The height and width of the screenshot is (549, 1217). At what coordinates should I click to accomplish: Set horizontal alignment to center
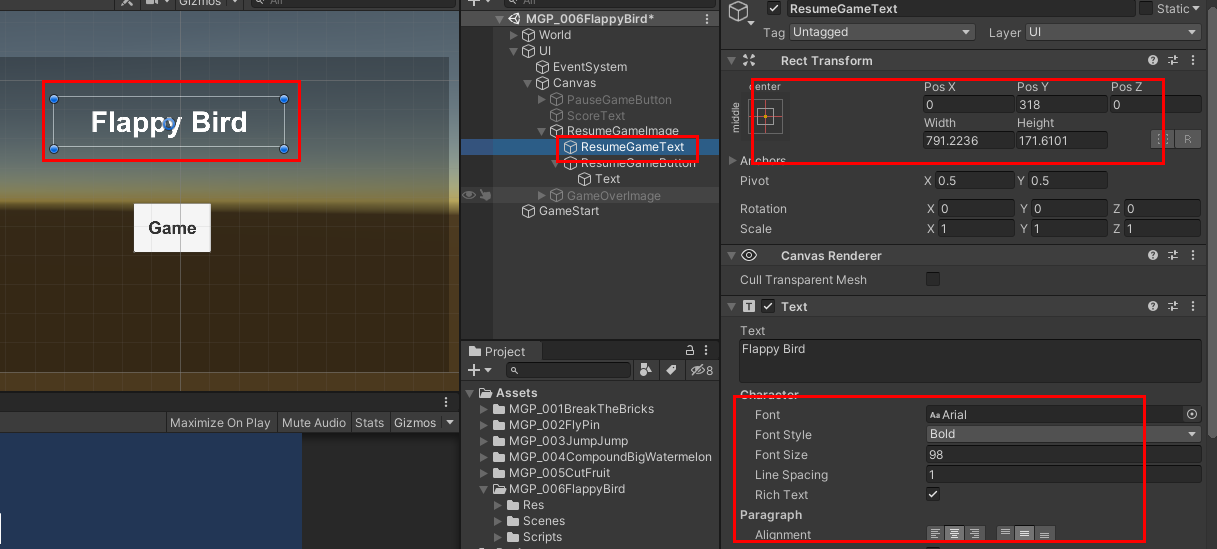[x=955, y=534]
